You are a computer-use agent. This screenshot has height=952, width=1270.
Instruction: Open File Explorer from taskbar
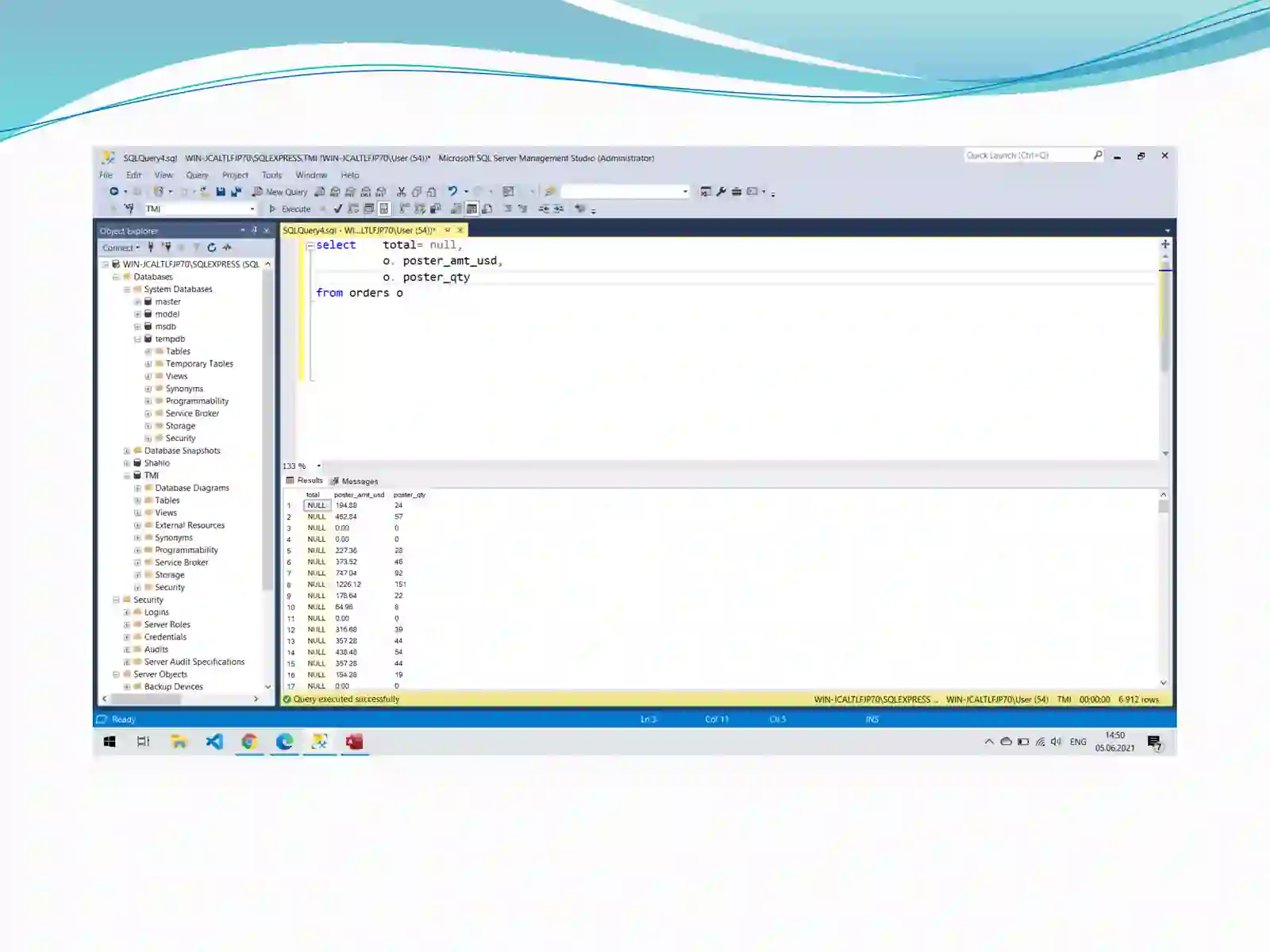click(x=179, y=742)
